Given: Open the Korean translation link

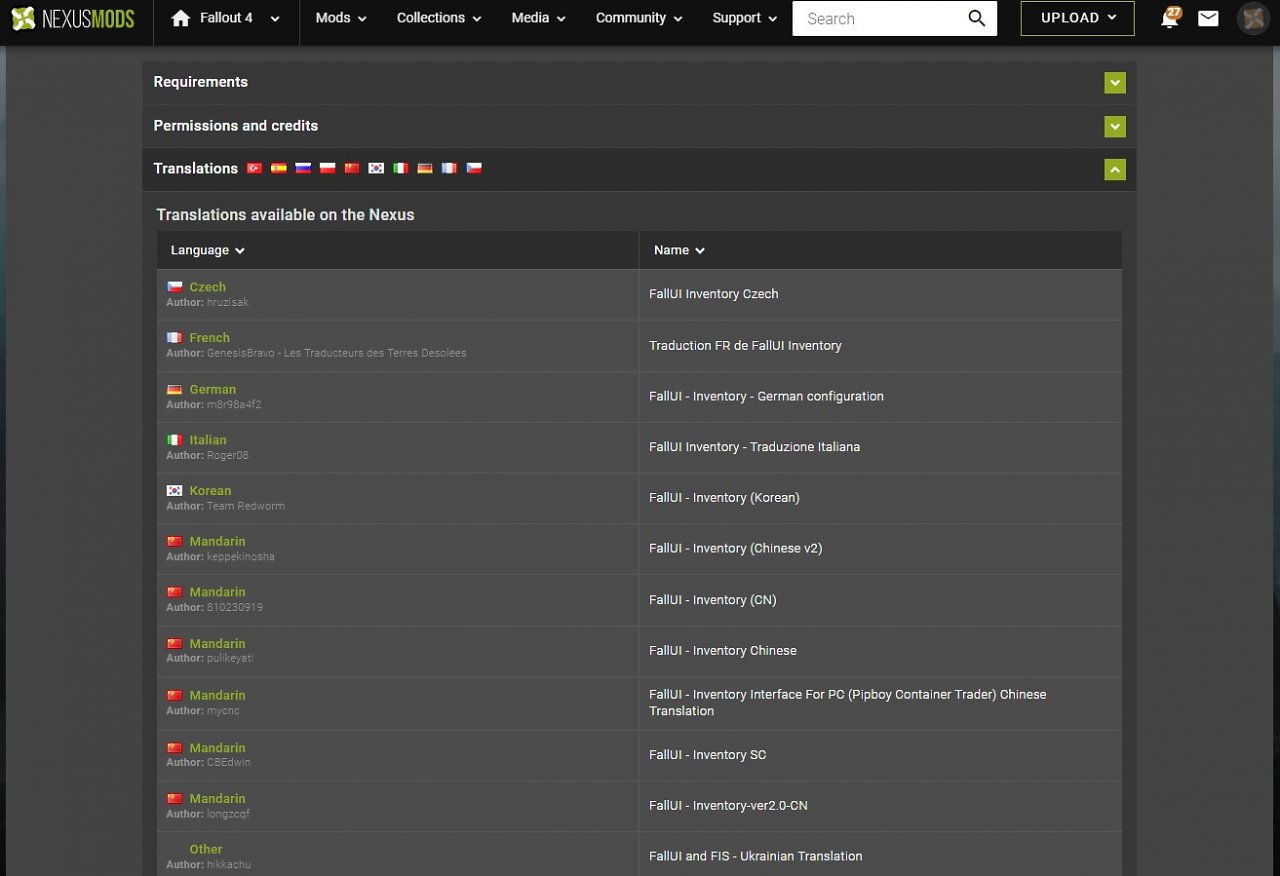Looking at the screenshot, I should click(x=210, y=491).
